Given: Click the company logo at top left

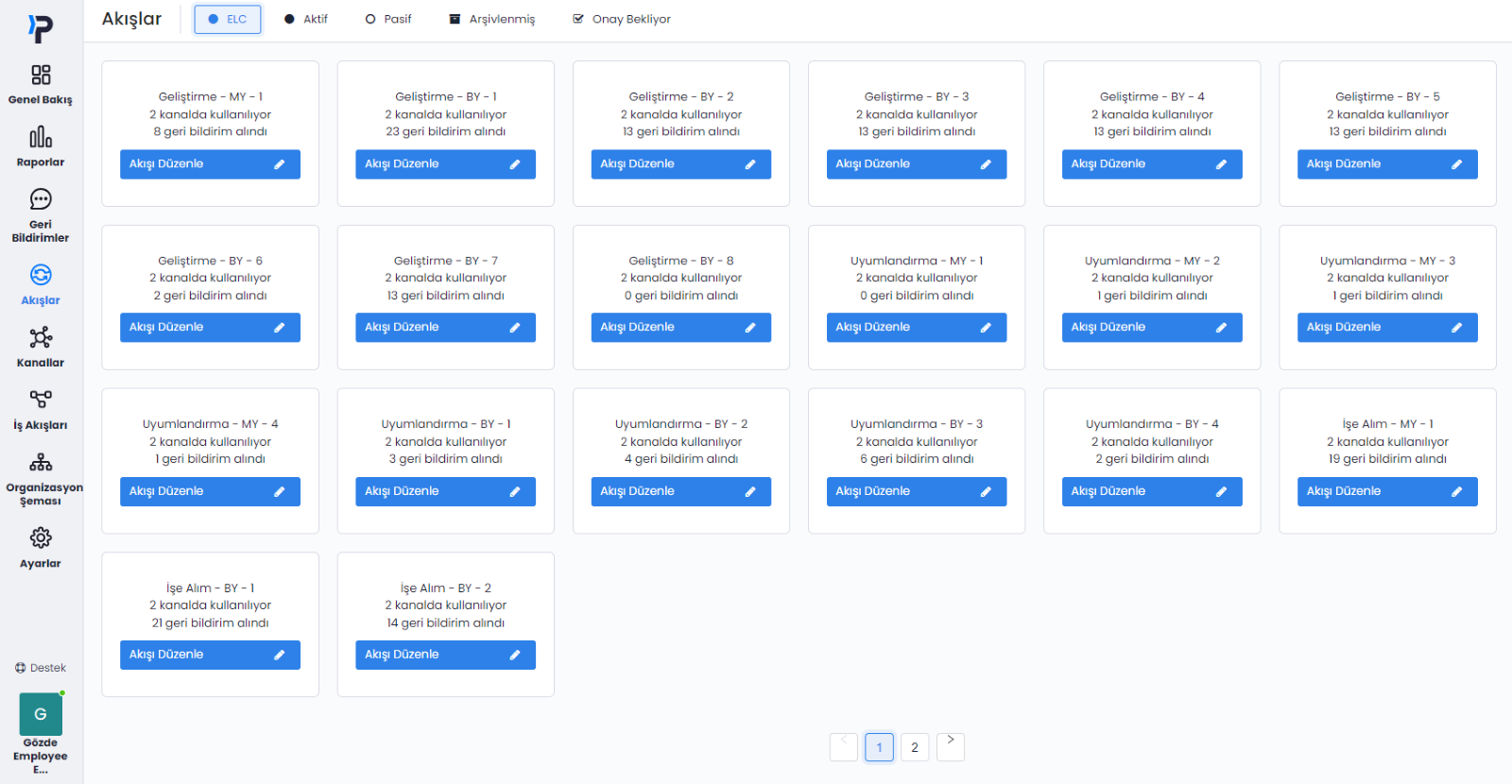Looking at the screenshot, I should [41, 28].
